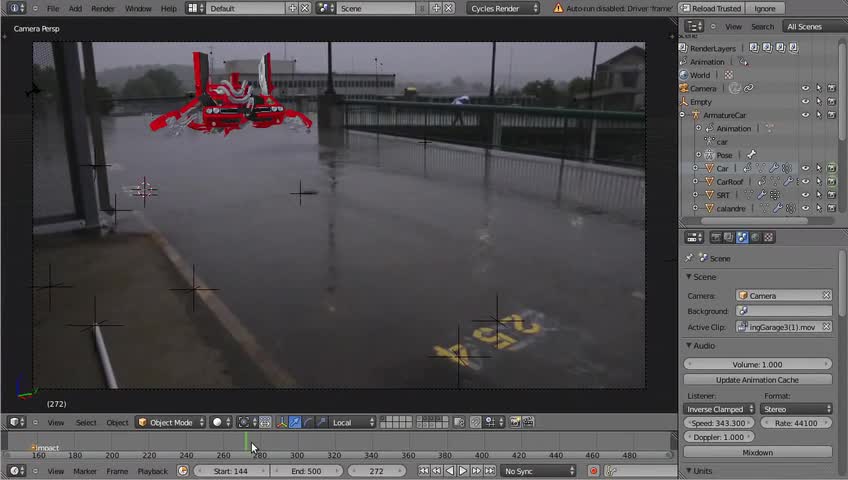848x480 pixels.
Task: Click the wrench modifier icon on CarRoof row
Action: coord(788,182)
